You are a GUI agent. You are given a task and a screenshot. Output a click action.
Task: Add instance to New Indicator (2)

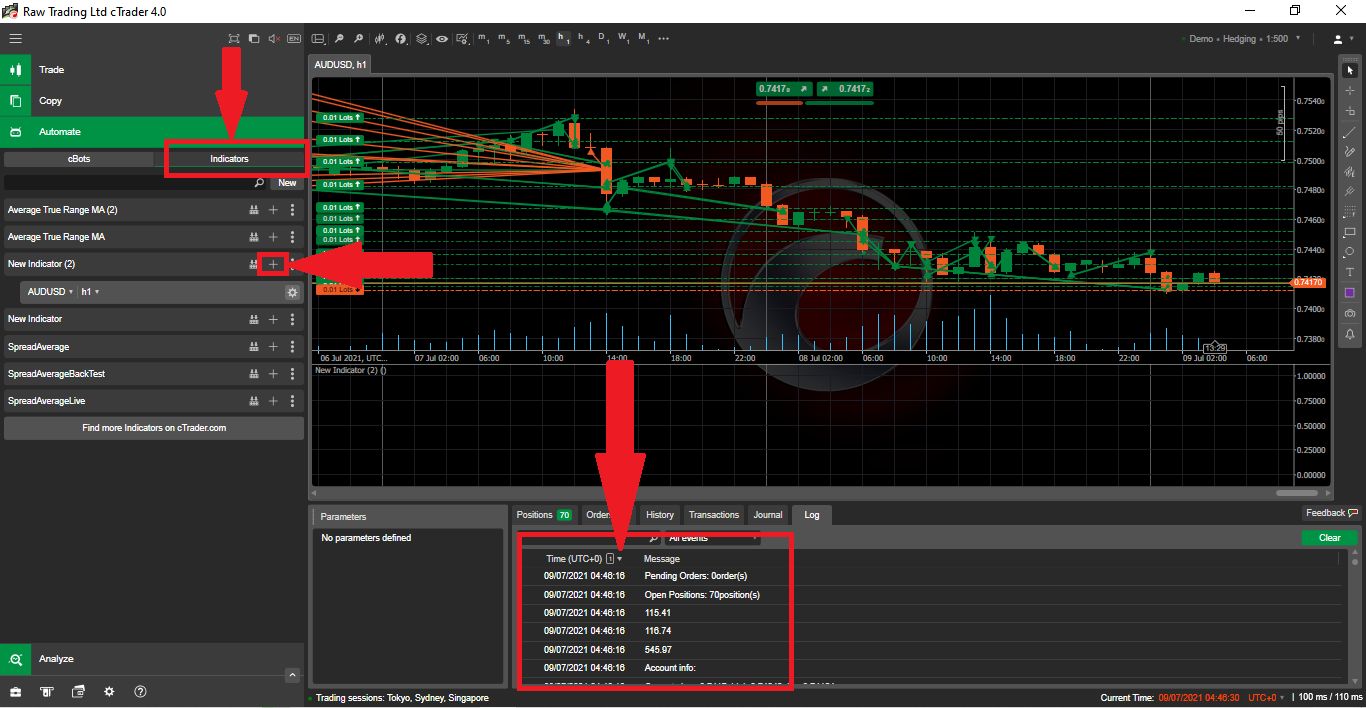tap(273, 264)
